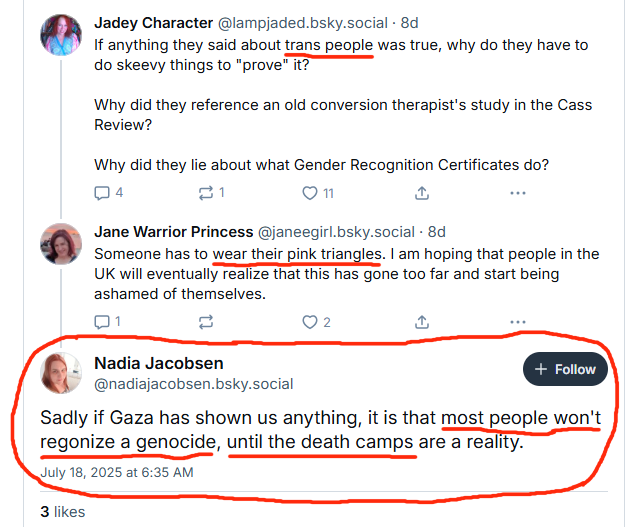Repost Jane Warrior Princess's post
Image resolution: width=644 pixels, height=527 pixels.
207,321
